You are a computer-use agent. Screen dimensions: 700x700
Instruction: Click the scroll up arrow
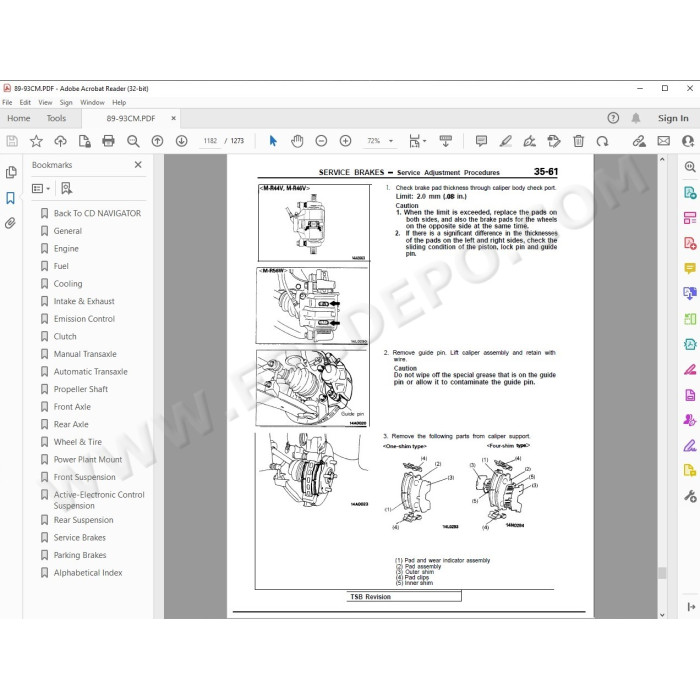(662, 159)
